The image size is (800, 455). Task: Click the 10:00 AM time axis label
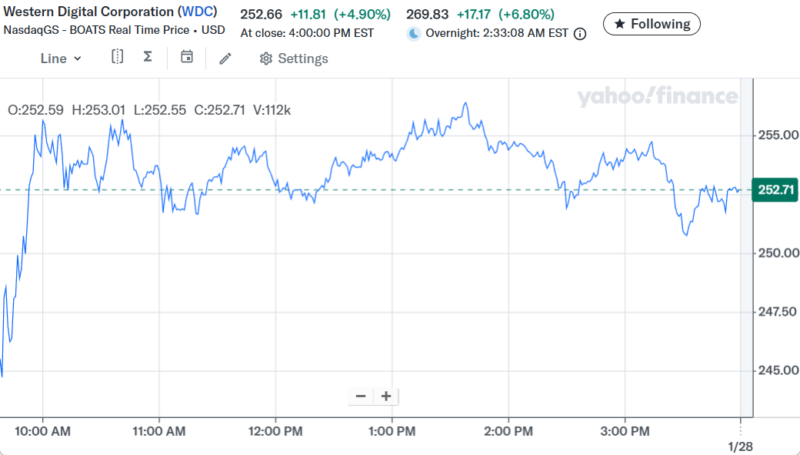pos(45,432)
